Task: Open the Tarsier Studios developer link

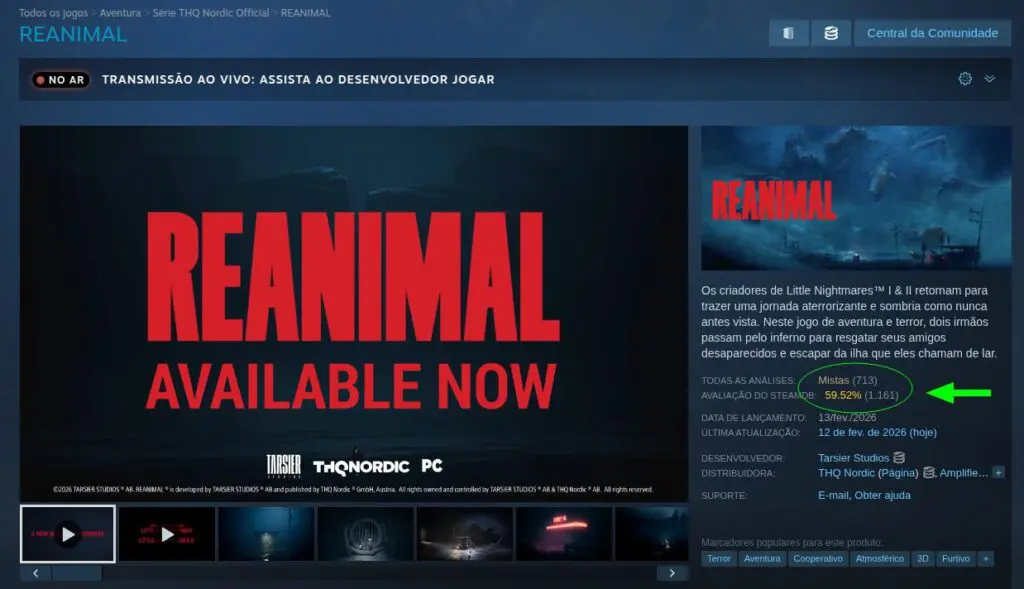Action: pyautogui.click(x=853, y=458)
